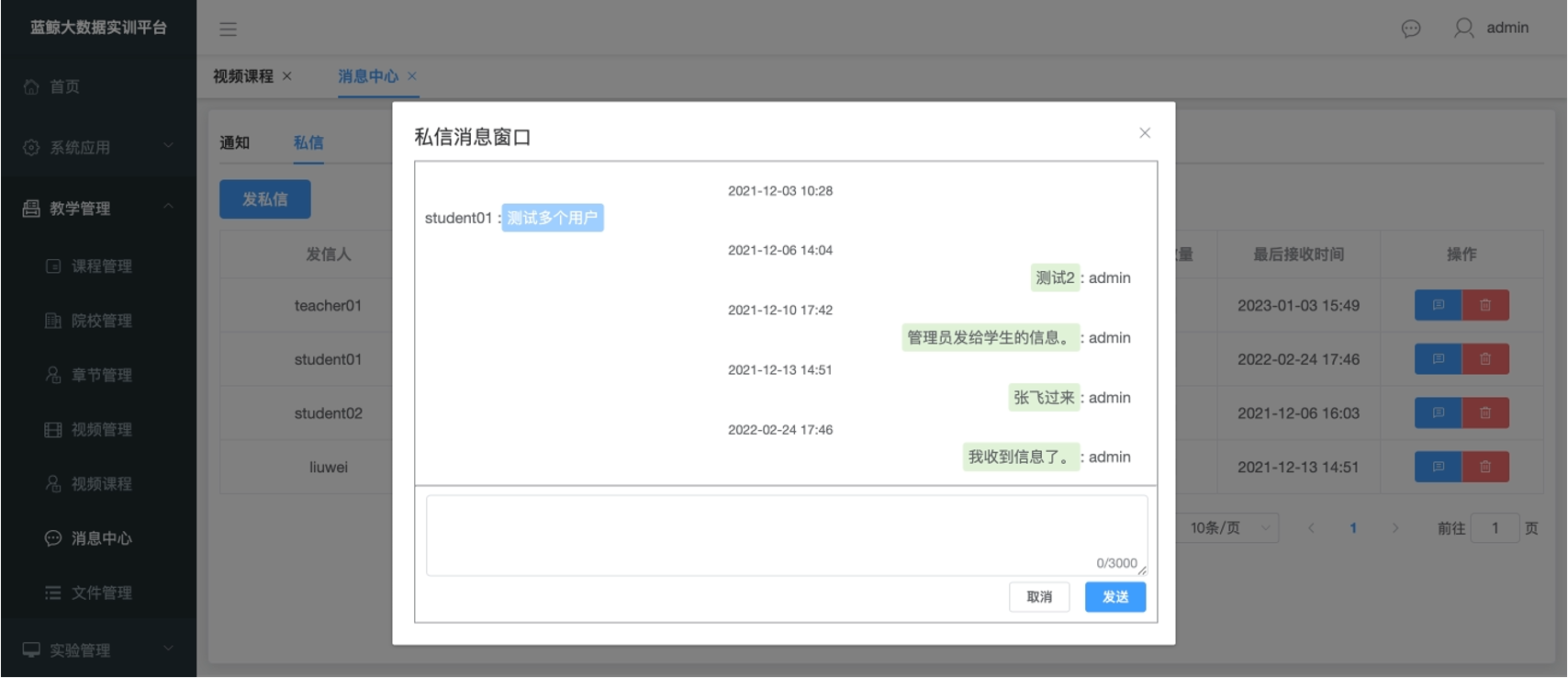Click the page number jump input field
The image size is (1568, 678).
(1494, 528)
